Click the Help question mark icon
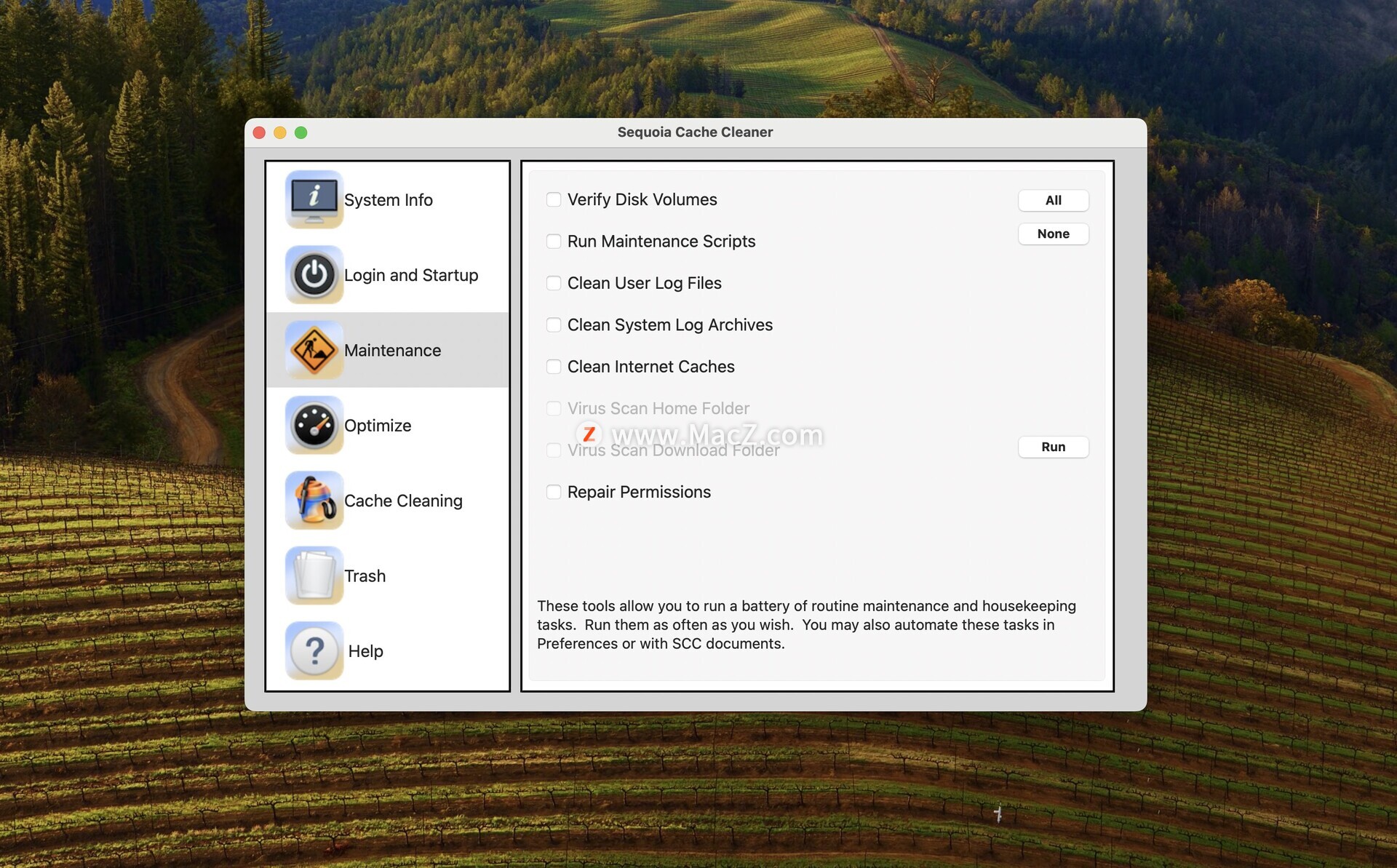 314,651
